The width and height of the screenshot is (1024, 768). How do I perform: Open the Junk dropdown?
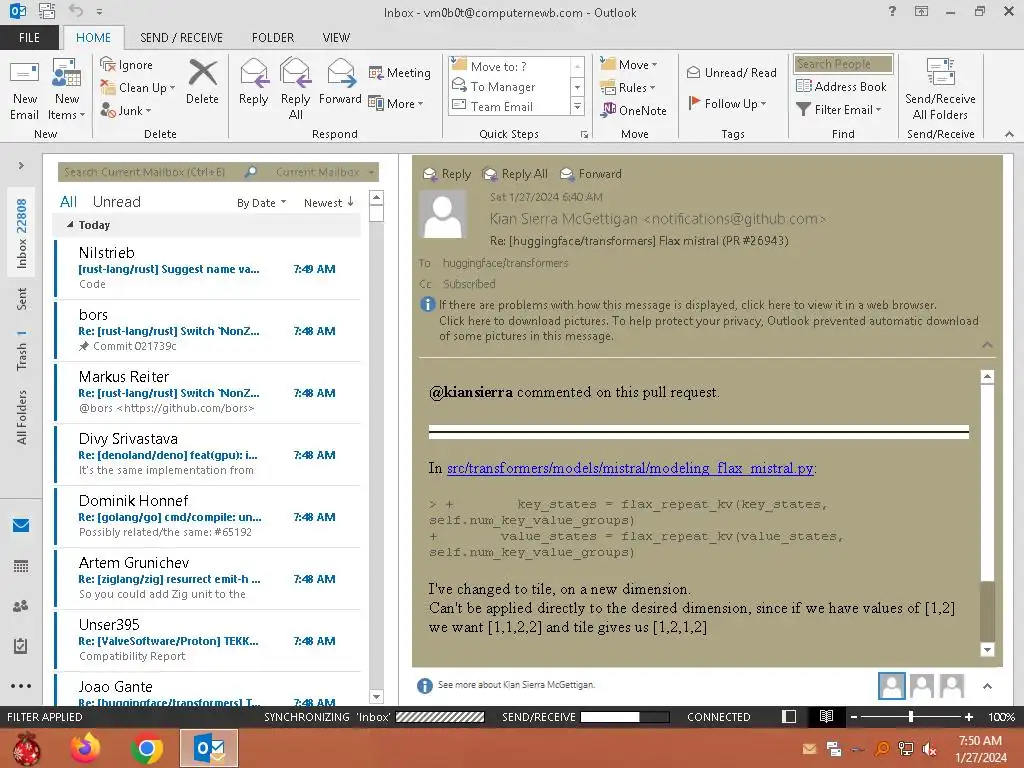126,110
